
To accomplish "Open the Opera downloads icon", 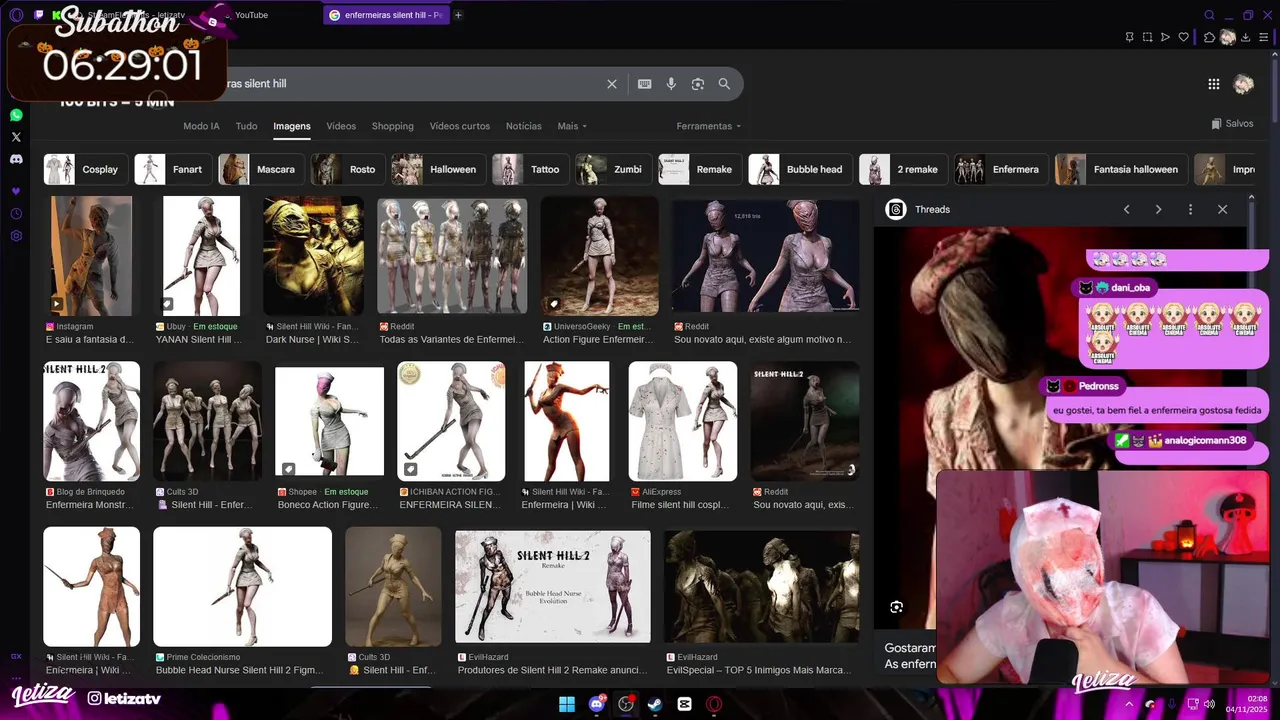I will pos(1246,37).
